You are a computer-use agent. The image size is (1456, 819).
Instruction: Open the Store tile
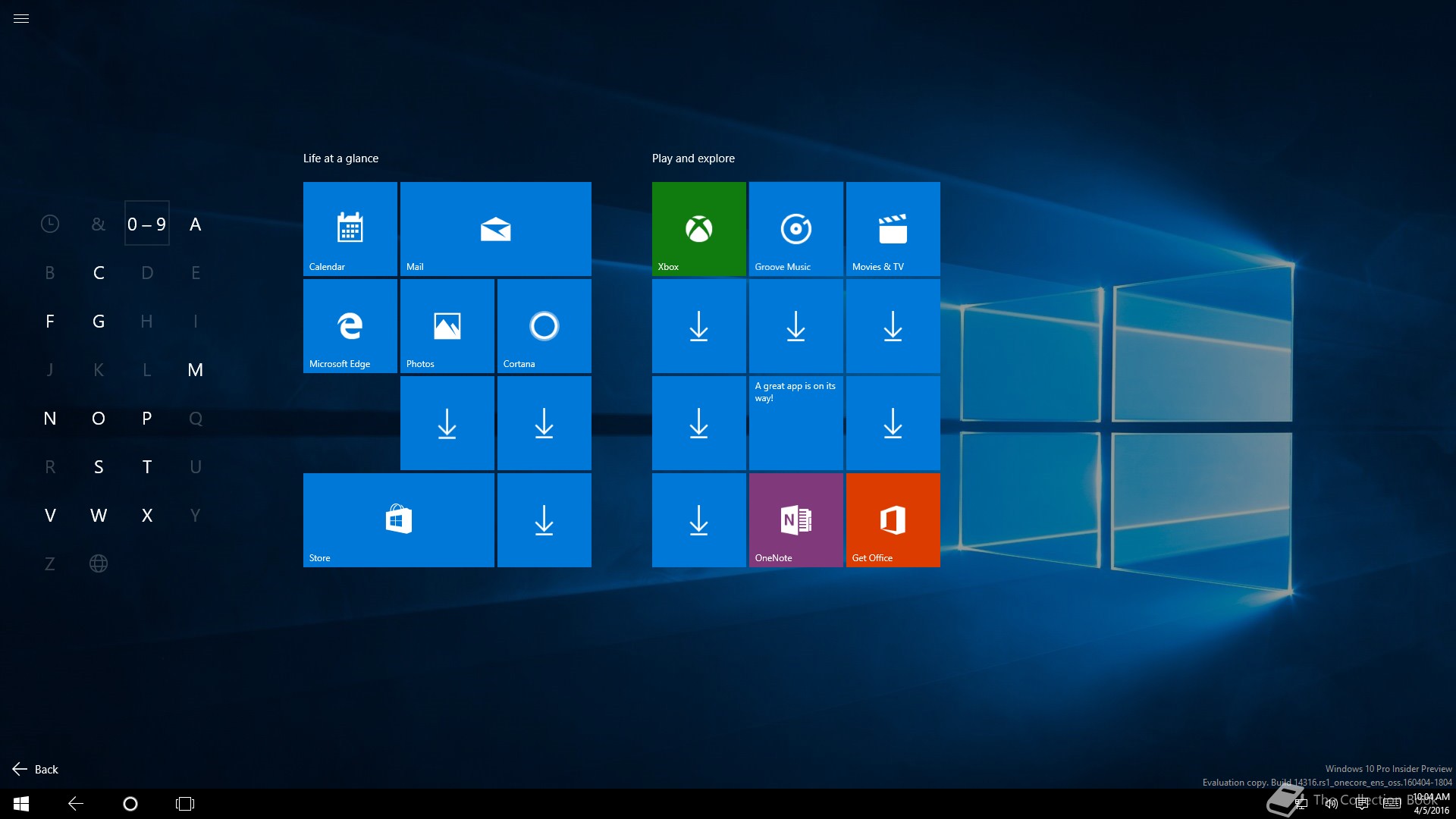pyautogui.click(x=399, y=520)
